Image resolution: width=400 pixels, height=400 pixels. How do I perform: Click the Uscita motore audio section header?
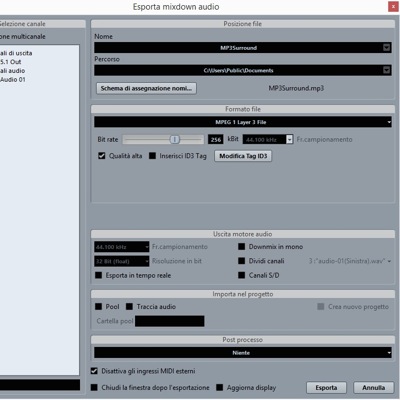[243, 234]
